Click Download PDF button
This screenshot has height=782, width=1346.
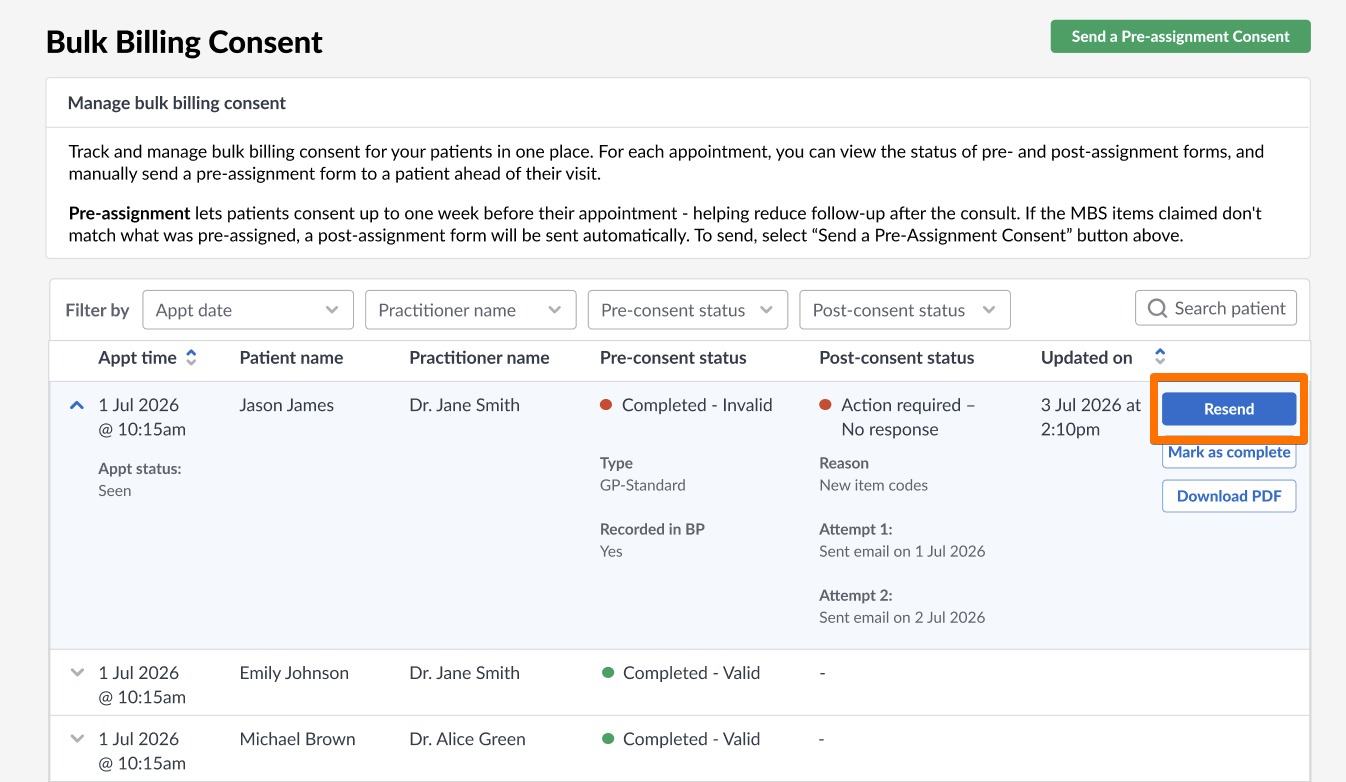point(1229,496)
